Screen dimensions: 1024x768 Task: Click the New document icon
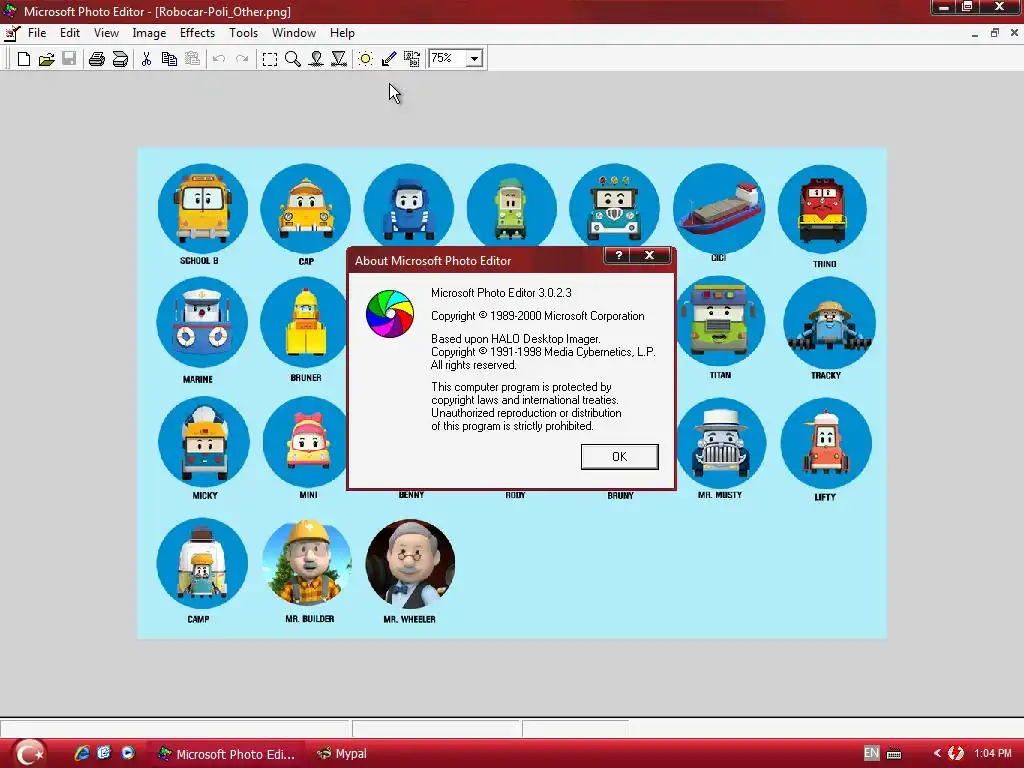(24, 59)
